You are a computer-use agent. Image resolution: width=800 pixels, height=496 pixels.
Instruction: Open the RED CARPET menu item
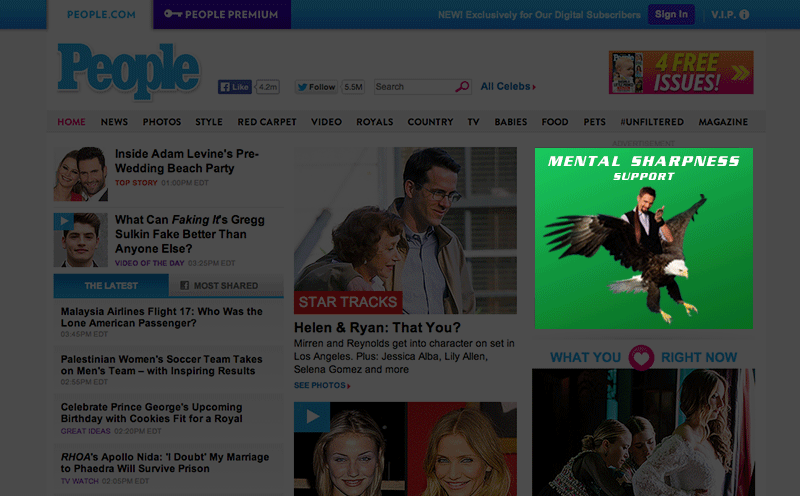(x=267, y=122)
